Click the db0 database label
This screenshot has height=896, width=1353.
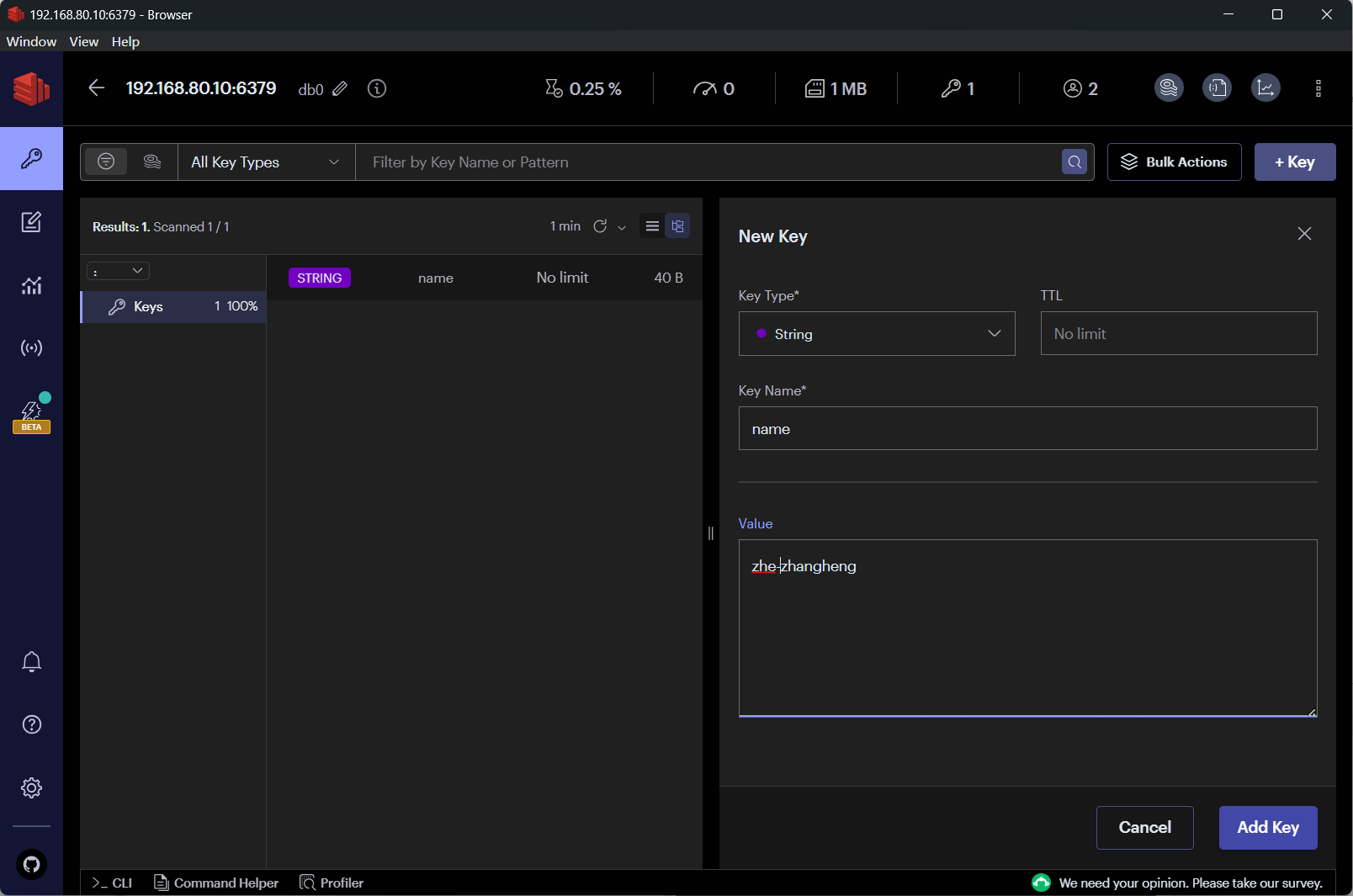(310, 89)
